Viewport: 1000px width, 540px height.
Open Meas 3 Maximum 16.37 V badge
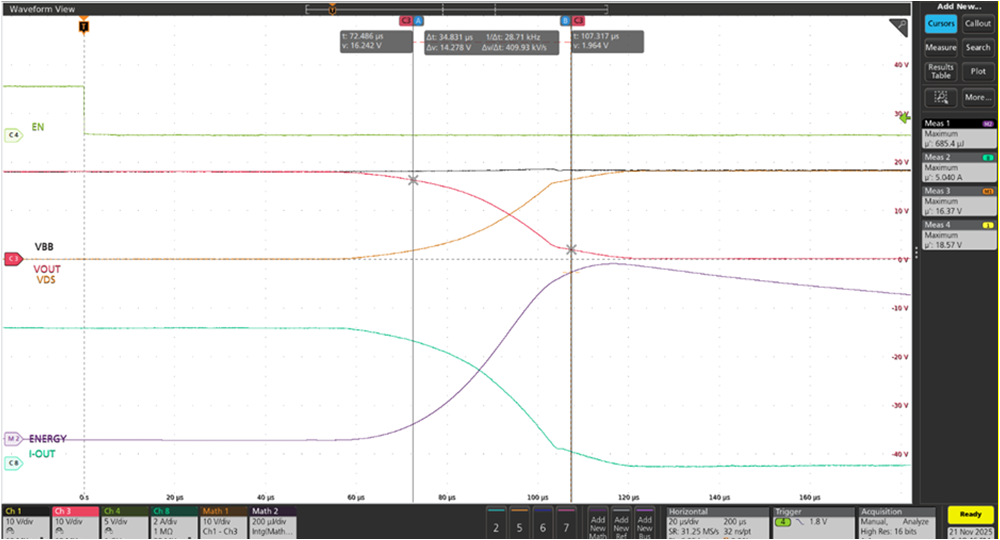(959, 201)
